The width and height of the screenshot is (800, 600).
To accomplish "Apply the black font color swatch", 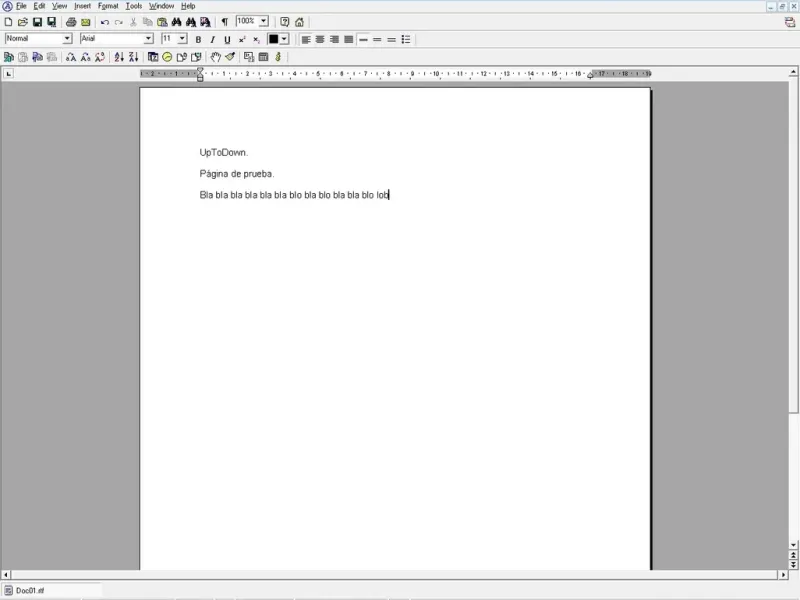I will pyautogui.click(x=273, y=39).
